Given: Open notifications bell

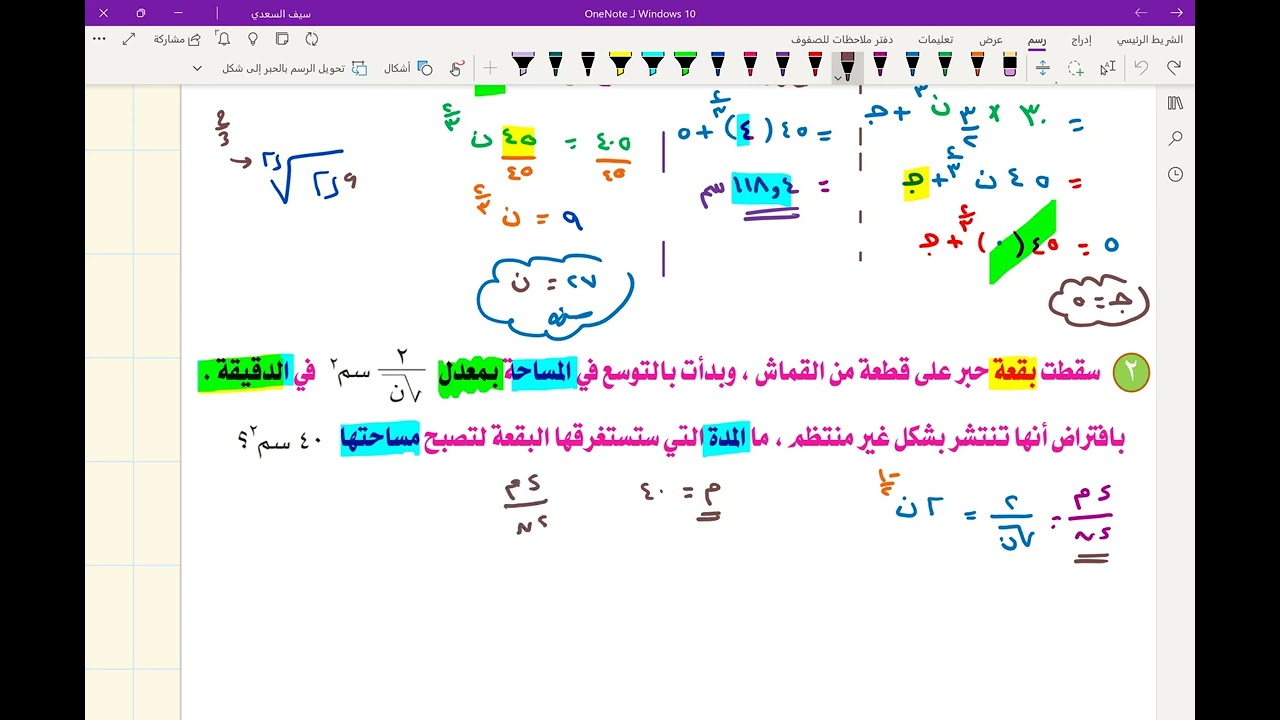Looking at the screenshot, I should click(x=224, y=39).
